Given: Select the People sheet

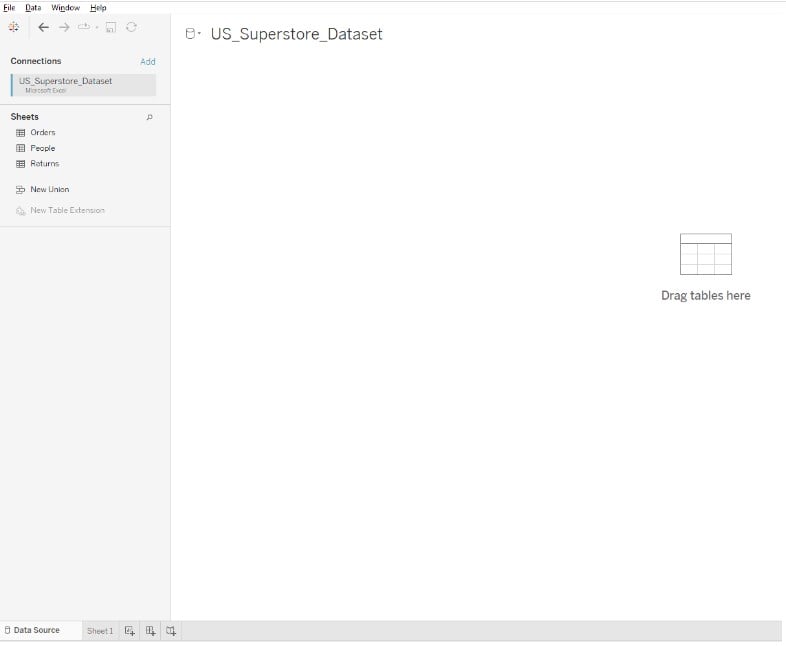Looking at the screenshot, I should 43,148.
